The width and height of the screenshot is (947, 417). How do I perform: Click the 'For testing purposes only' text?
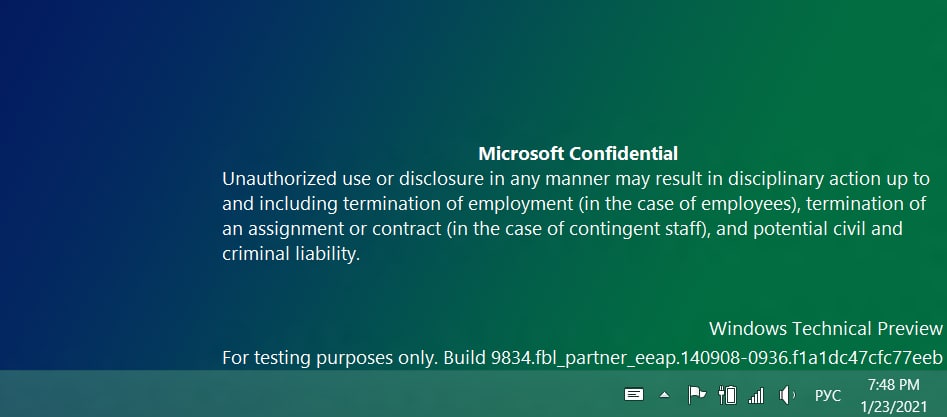pyautogui.click(x=329, y=358)
